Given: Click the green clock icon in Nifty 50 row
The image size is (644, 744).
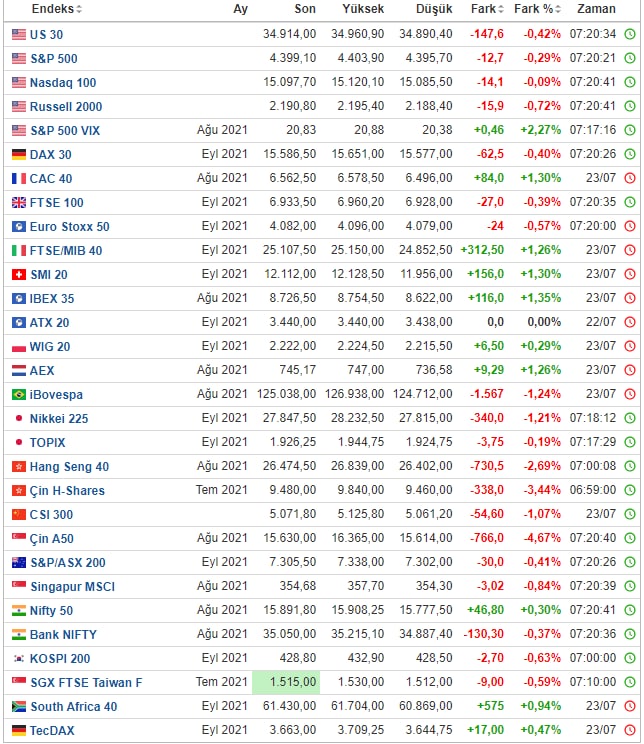Looking at the screenshot, I should click(630, 610).
